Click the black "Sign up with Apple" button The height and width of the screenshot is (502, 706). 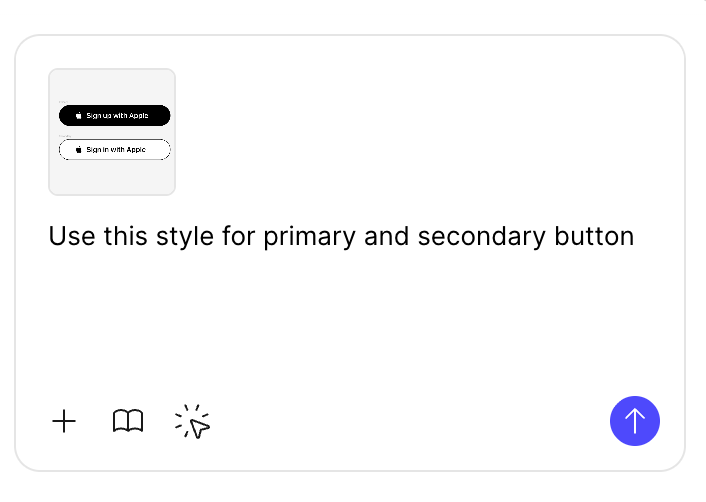pos(114,116)
